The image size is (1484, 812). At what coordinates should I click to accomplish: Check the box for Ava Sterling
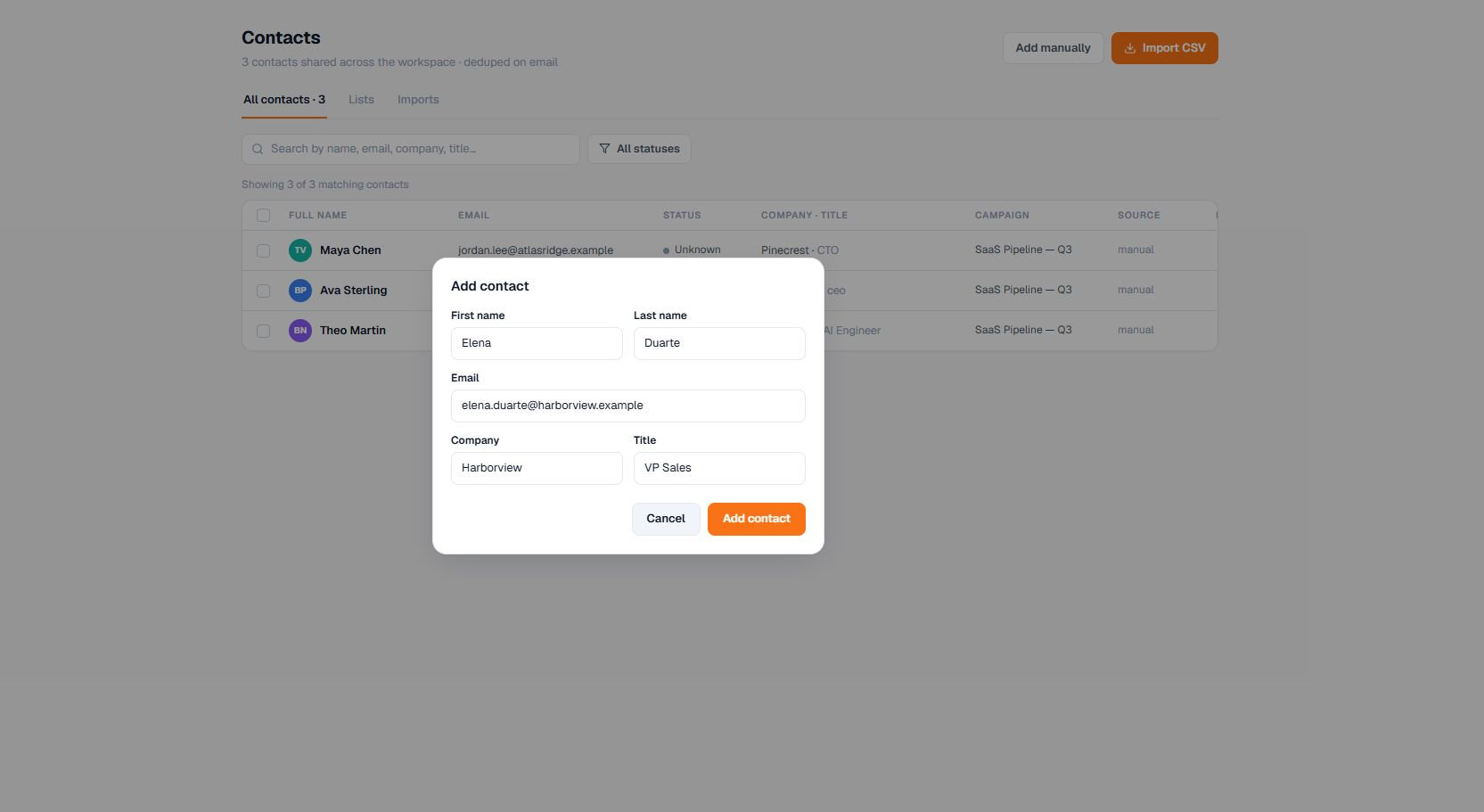(x=263, y=291)
